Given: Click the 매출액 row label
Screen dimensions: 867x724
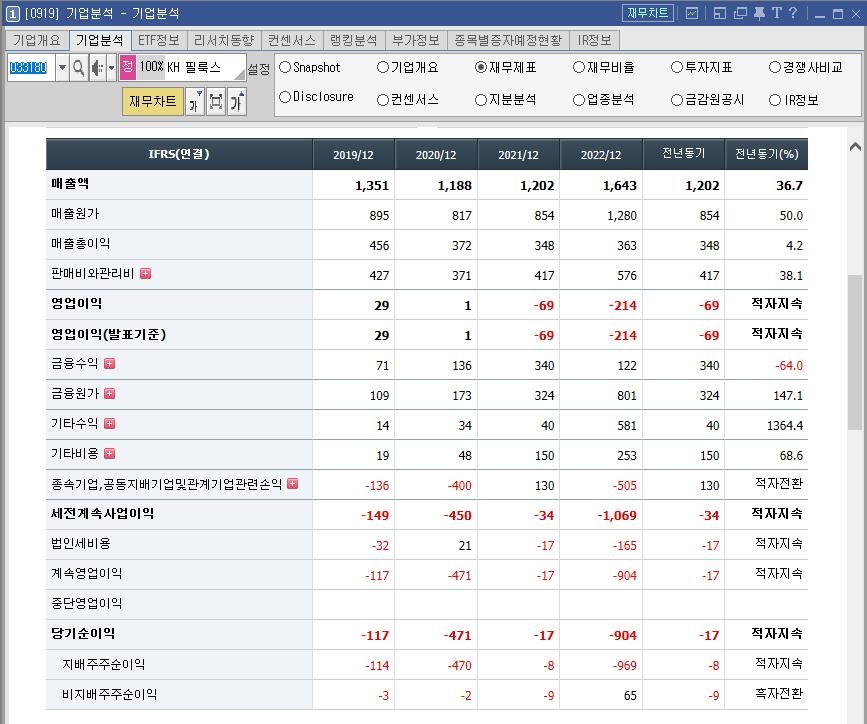Looking at the screenshot, I should click(70, 183).
